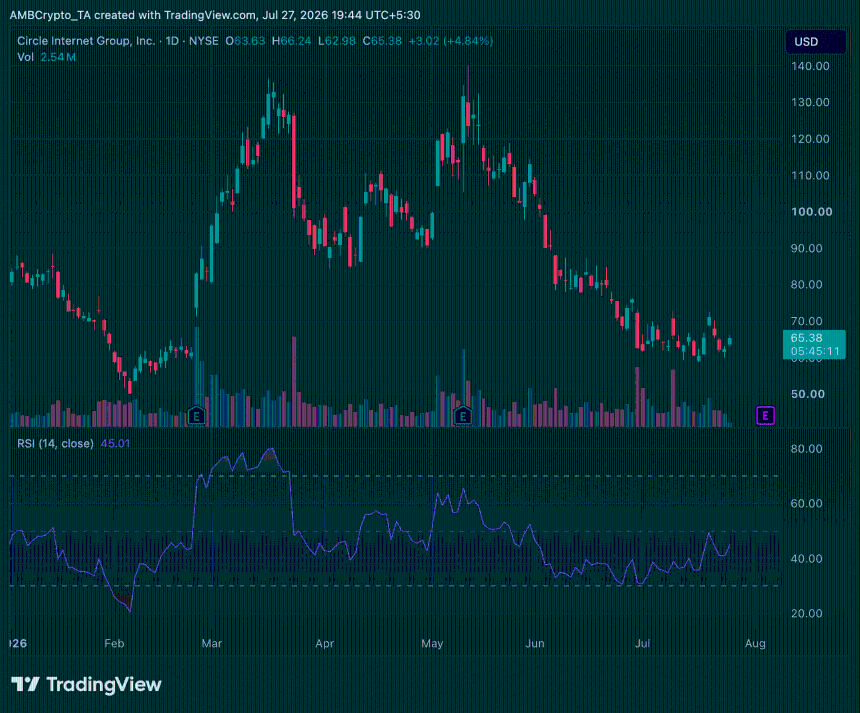The image size is (860, 713).
Task: Click the AMBCrypto_TA attribution text
Action: tap(215, 15)
